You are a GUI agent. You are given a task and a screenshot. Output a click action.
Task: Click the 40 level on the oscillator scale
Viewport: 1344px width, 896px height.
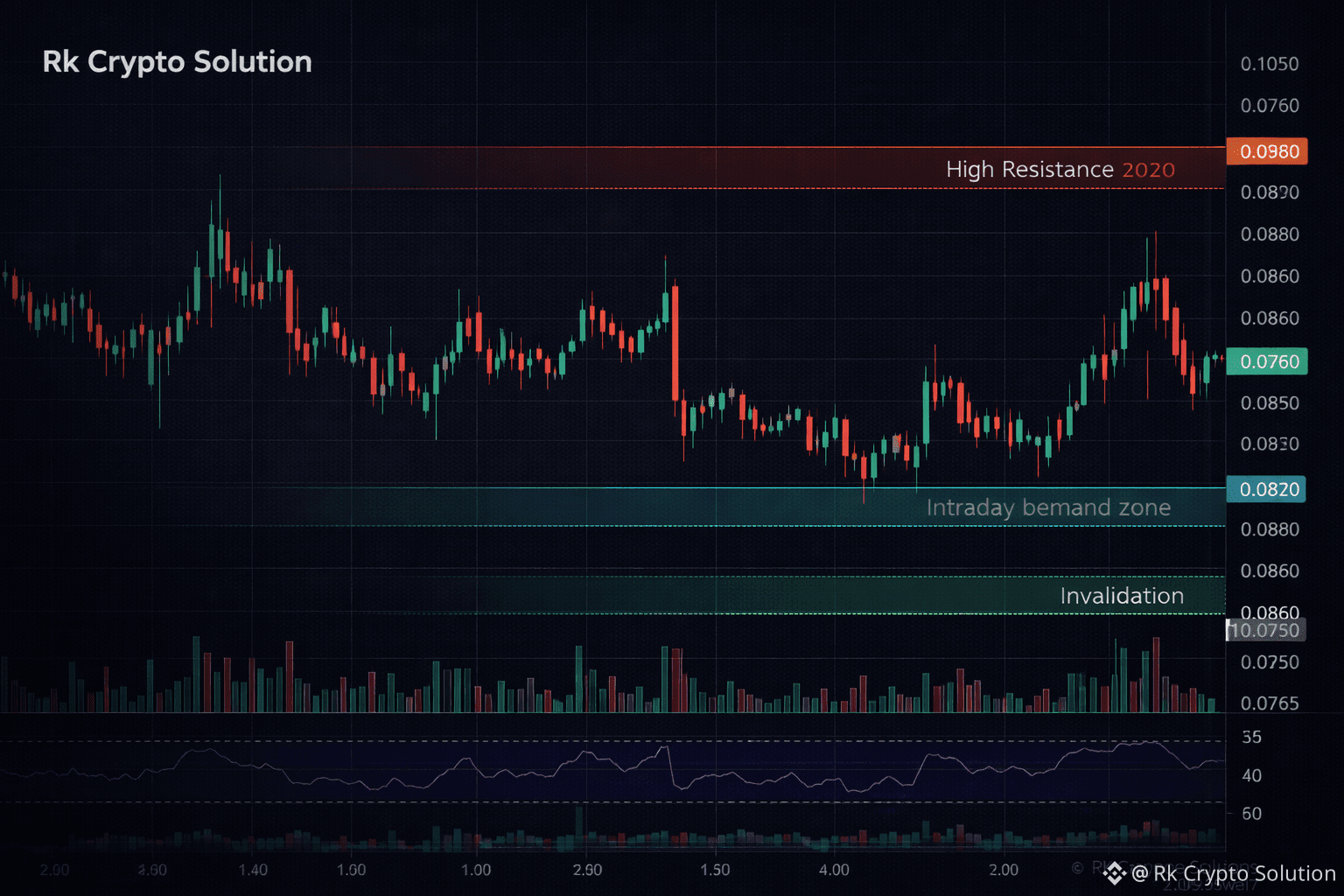(1252, 775)
